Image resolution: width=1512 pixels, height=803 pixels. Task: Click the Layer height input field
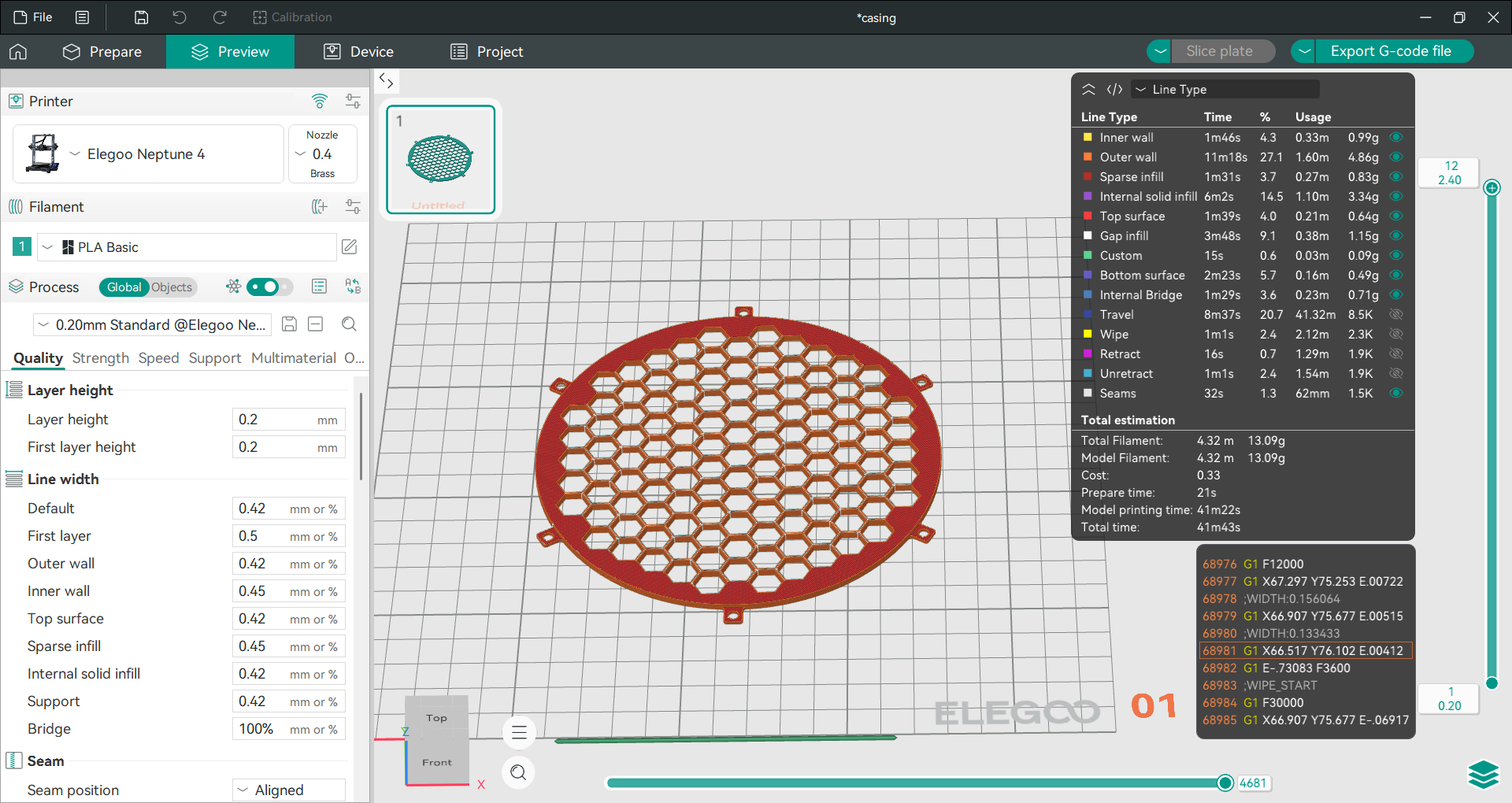tap(288, 420)
